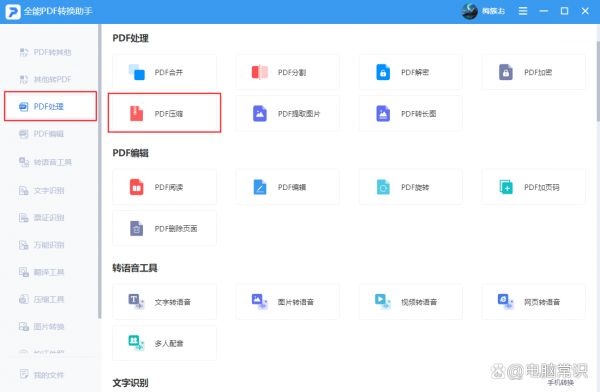The height and width of the screenshot is (392, 600).
Task: Open the PDF加页码 page number icon
Action: tap(506, 187)
